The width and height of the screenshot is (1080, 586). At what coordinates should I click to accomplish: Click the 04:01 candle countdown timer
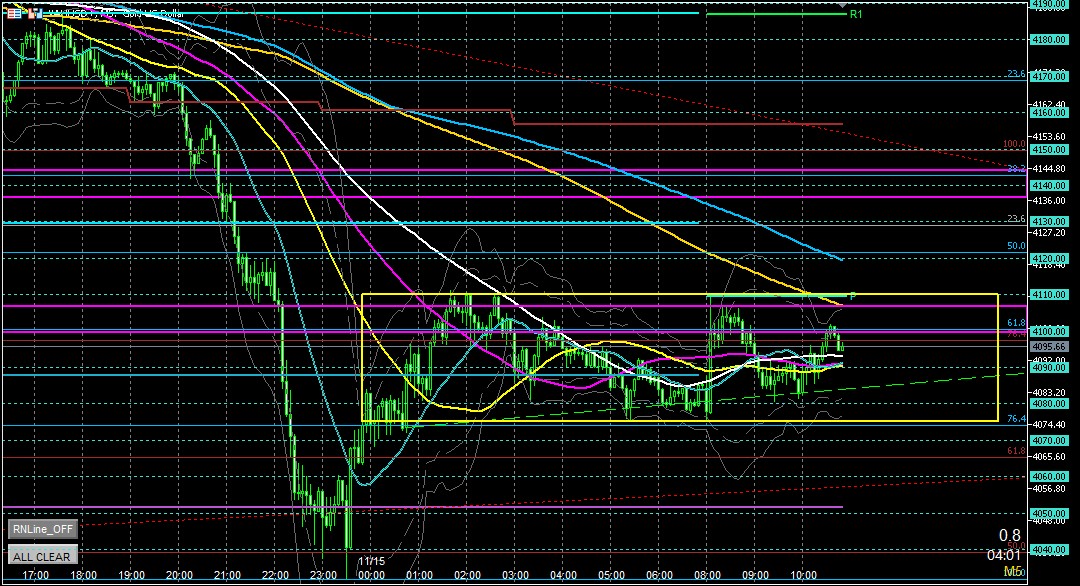pyautogui.click(x=1004, y=553)
